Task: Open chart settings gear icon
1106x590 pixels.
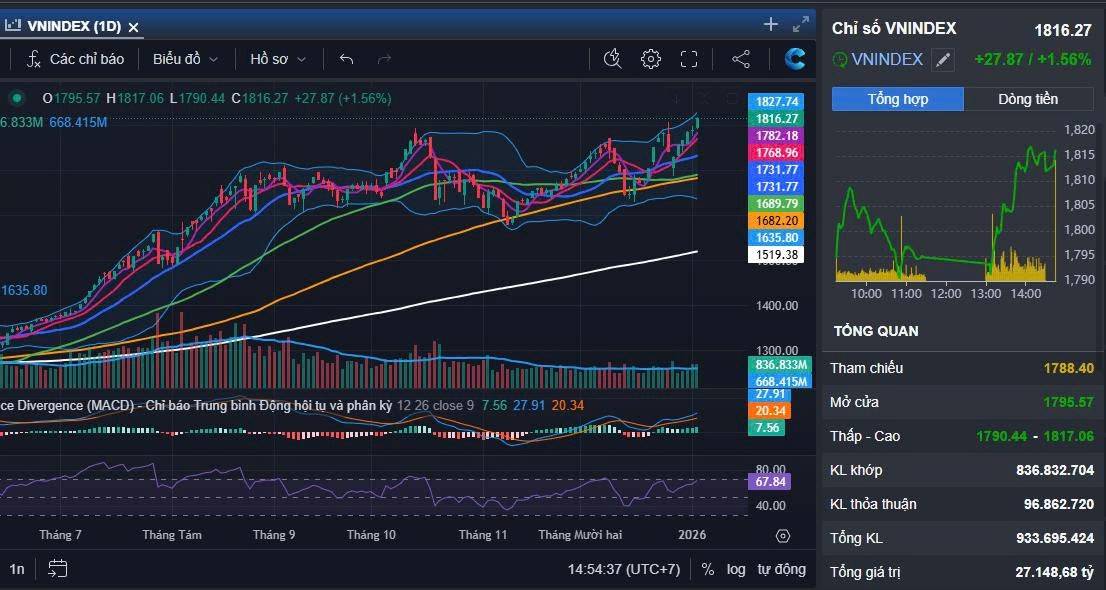Action: [651, 59]
